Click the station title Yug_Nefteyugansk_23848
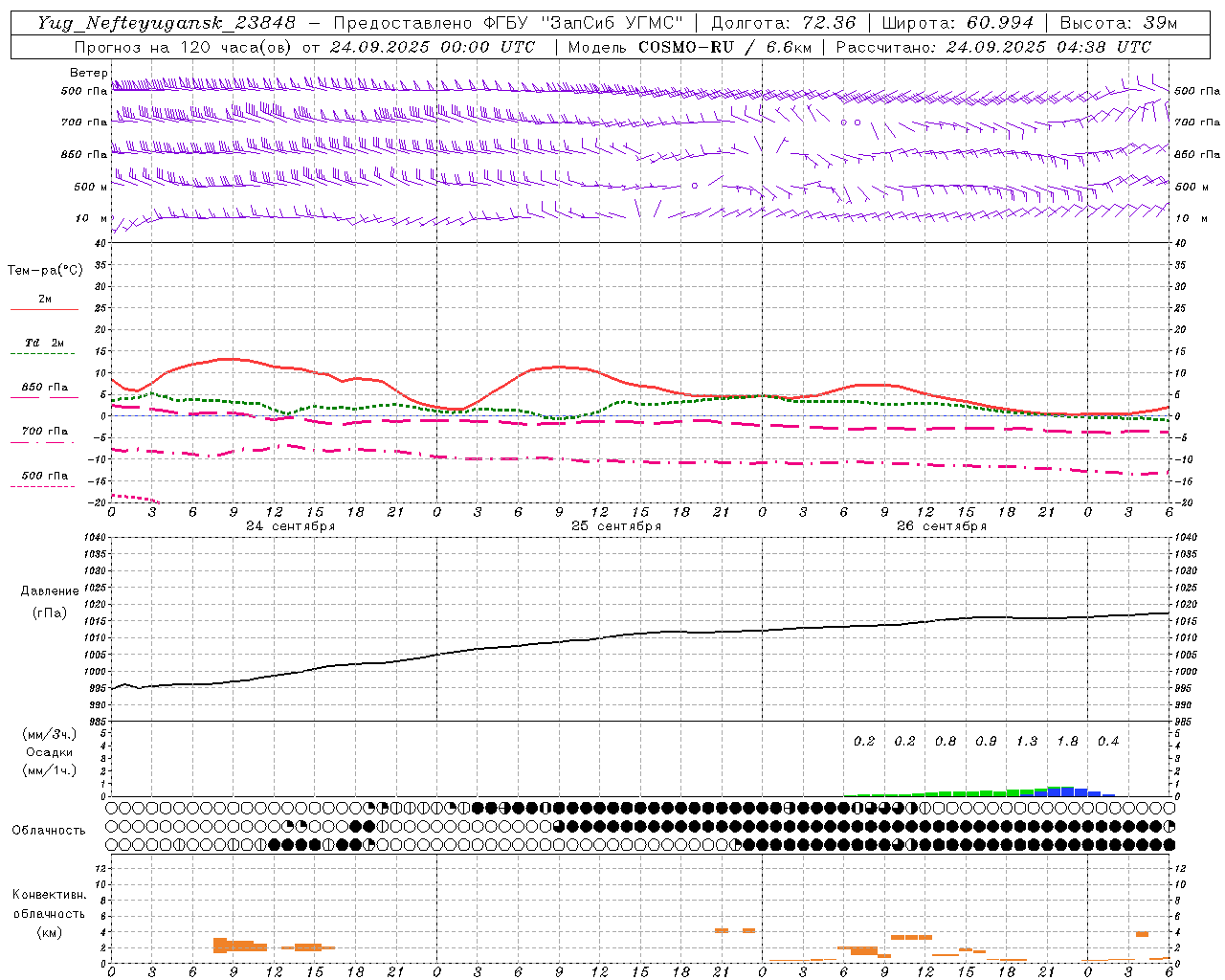Image resolution: width=1225 pixels, height=980 pixels. click(167, 23)
